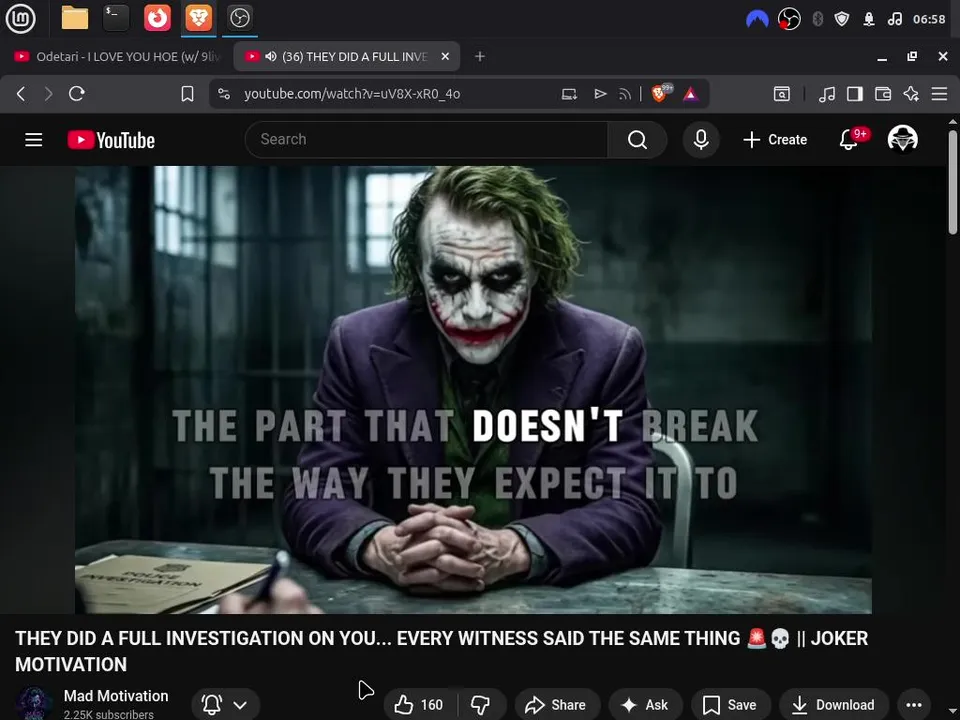Like the video with 160 likes
Screen dimensions: 960x720
(x=420, y=705)
